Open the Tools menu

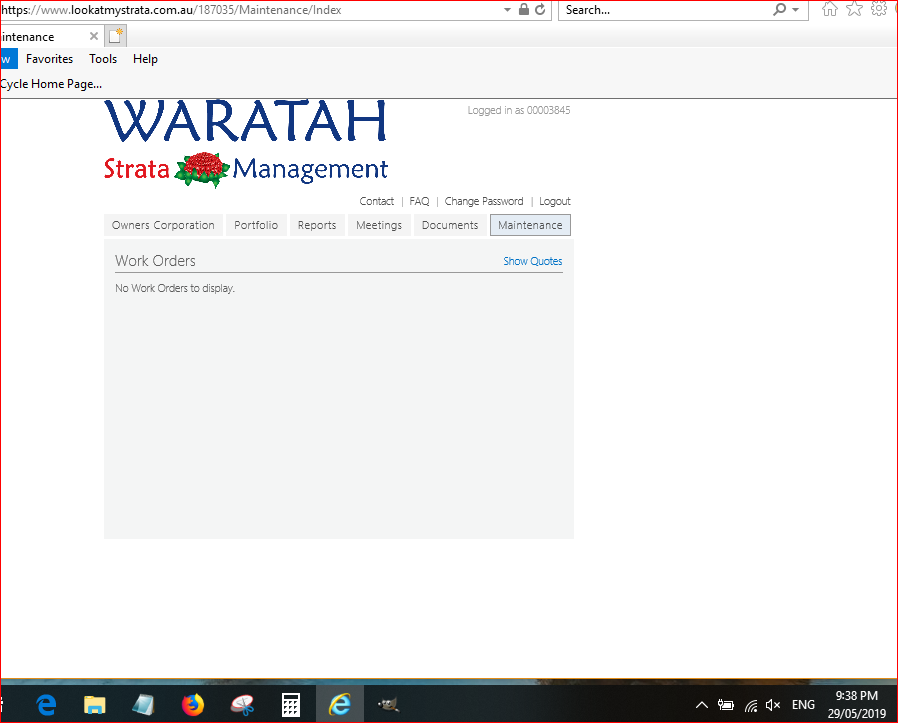point(103,59)
